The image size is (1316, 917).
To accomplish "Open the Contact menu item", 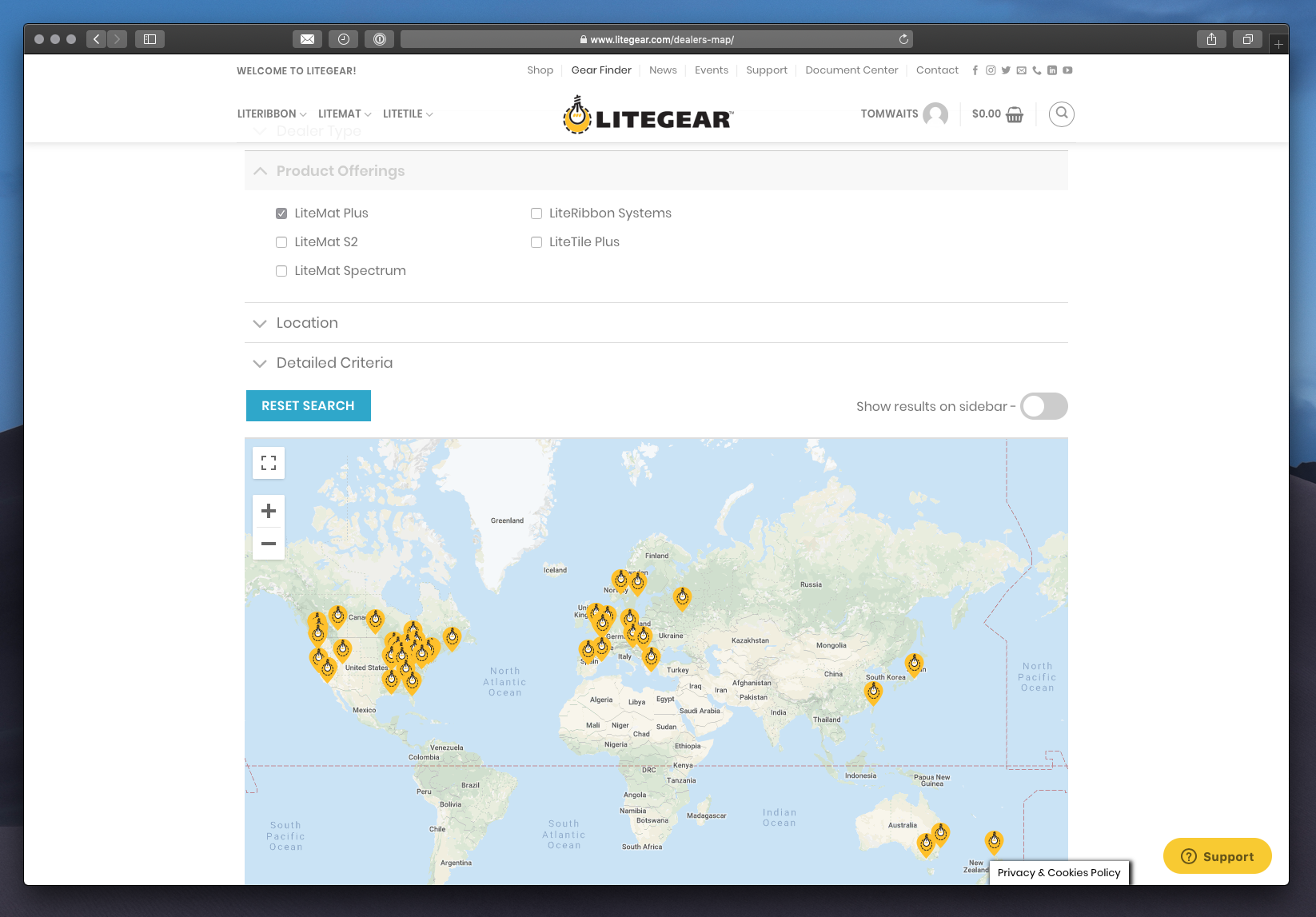I will tap(937, 70).
